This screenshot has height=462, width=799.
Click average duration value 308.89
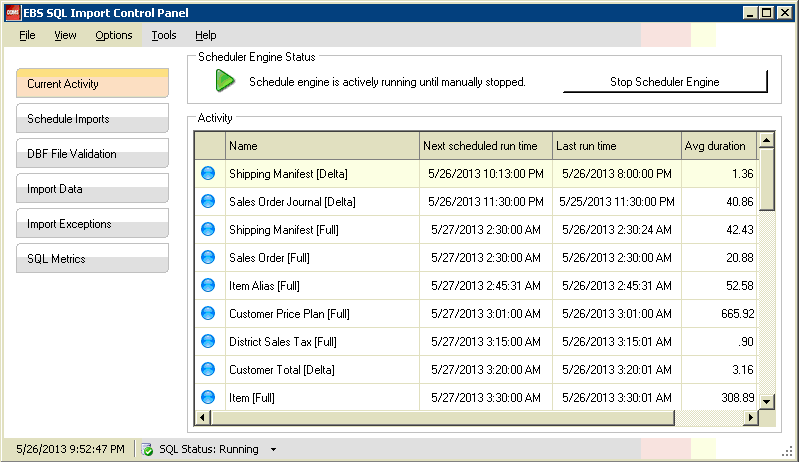[x=737, y=398]
